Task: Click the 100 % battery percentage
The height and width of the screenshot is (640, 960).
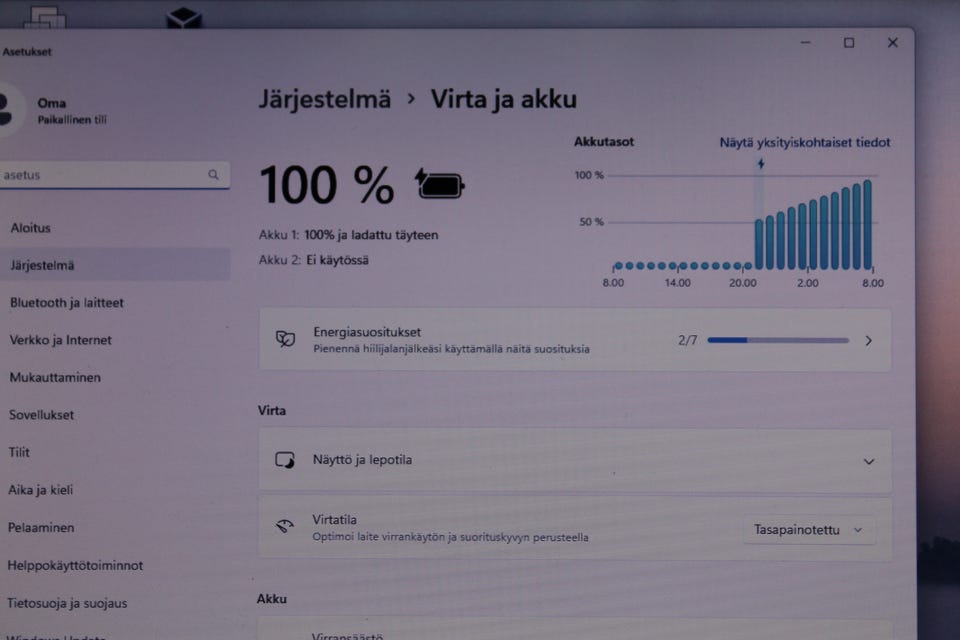Action: [x=327, y=185]
